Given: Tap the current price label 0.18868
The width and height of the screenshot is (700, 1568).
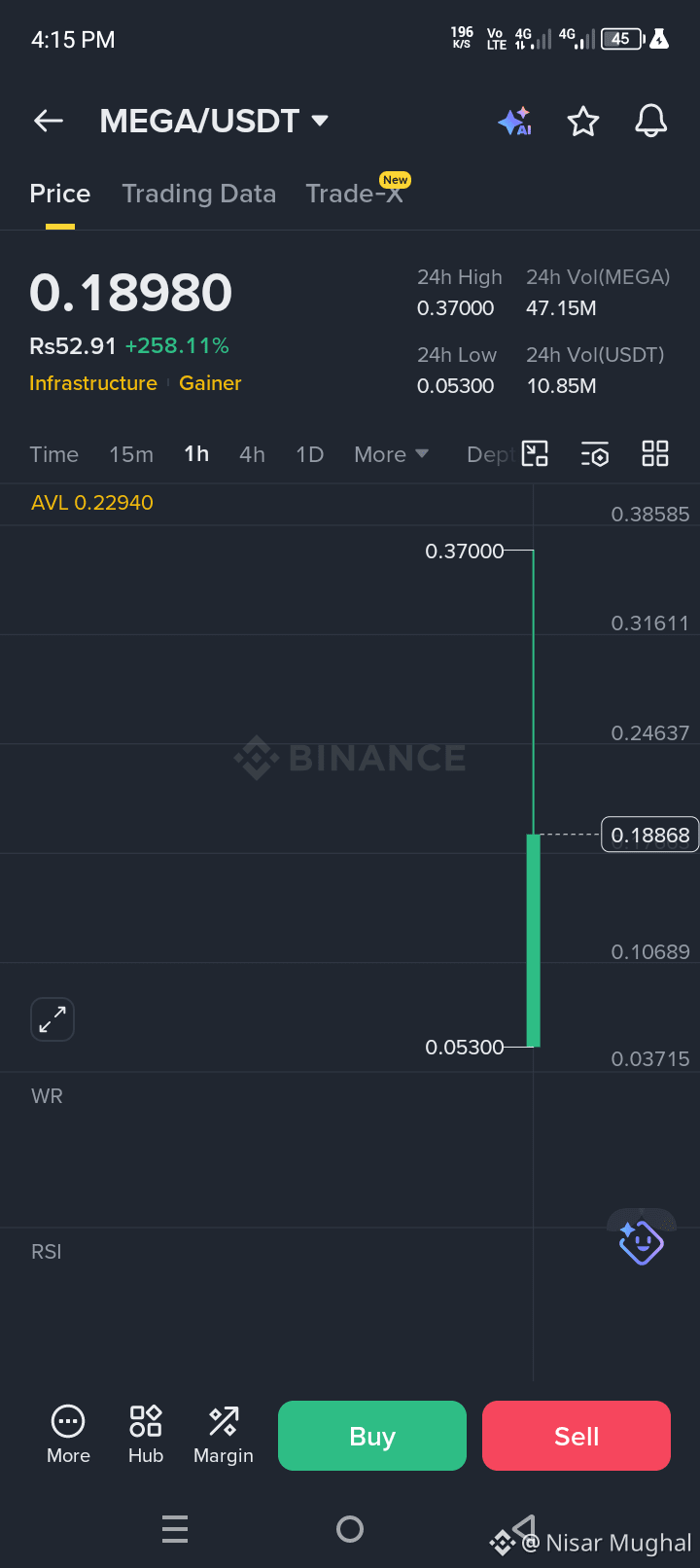Looking at the screenshot, I should click(650, 835).
